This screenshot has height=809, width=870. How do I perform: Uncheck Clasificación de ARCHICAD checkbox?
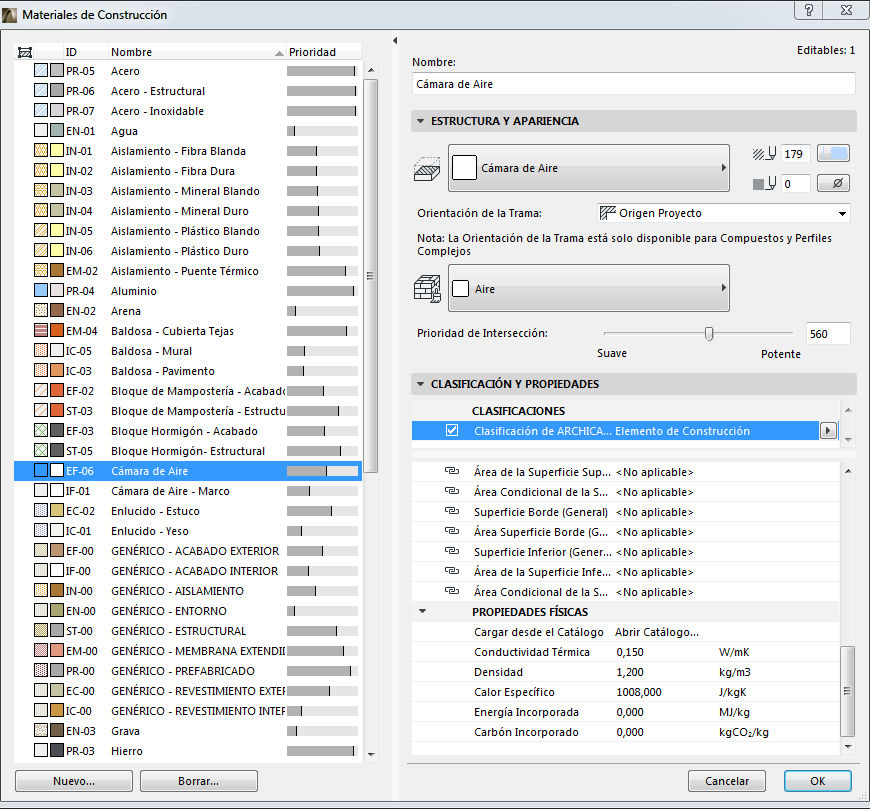[452, 431]
